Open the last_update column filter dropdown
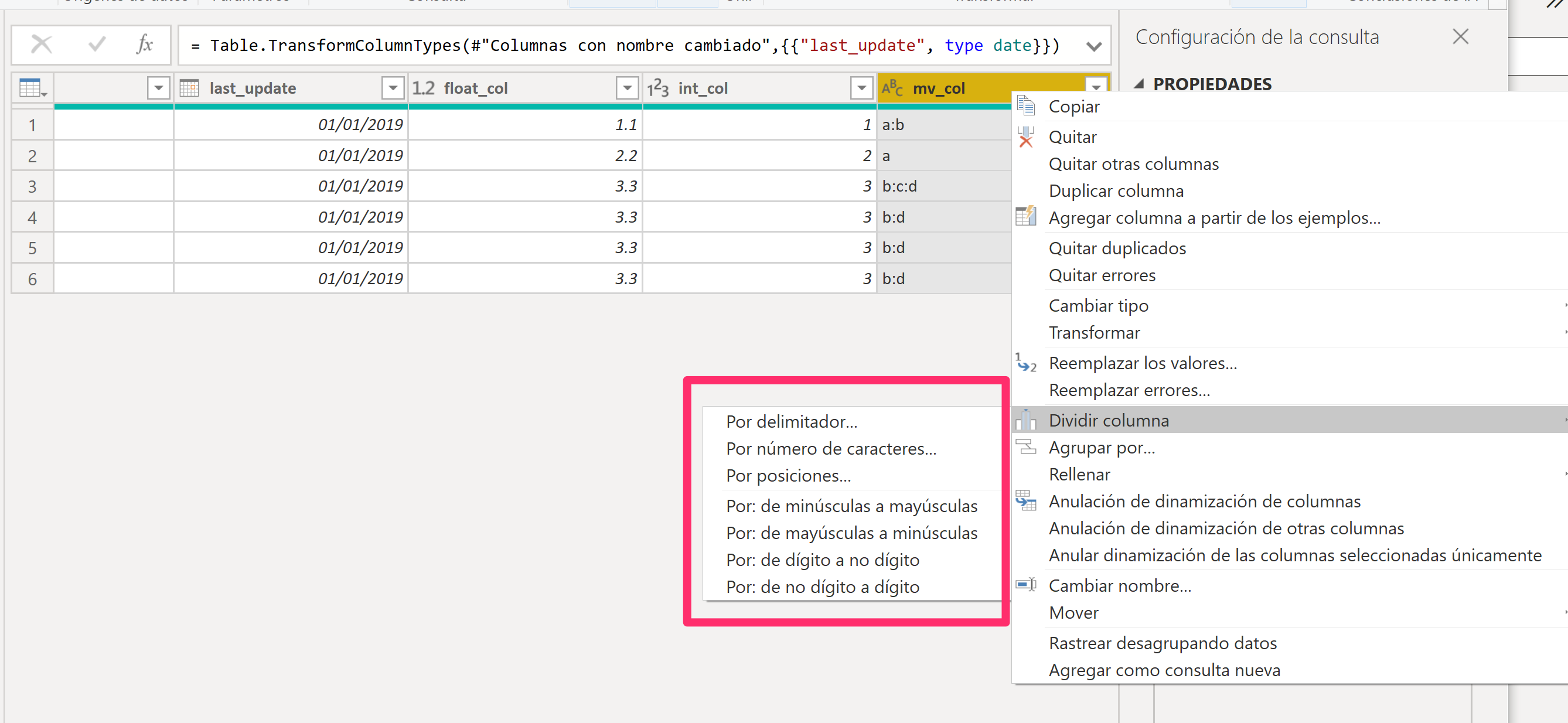The width and height of the screenshot is (1568, 723). point(393,88)
